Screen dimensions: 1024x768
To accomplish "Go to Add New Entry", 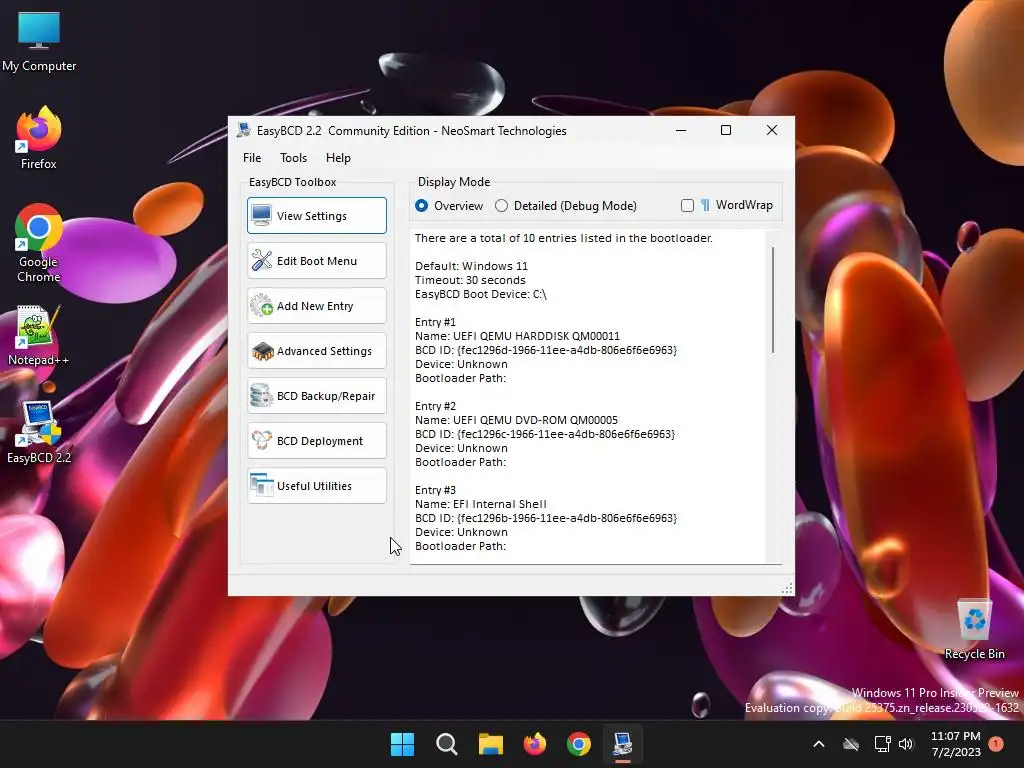I will [317, 306].
